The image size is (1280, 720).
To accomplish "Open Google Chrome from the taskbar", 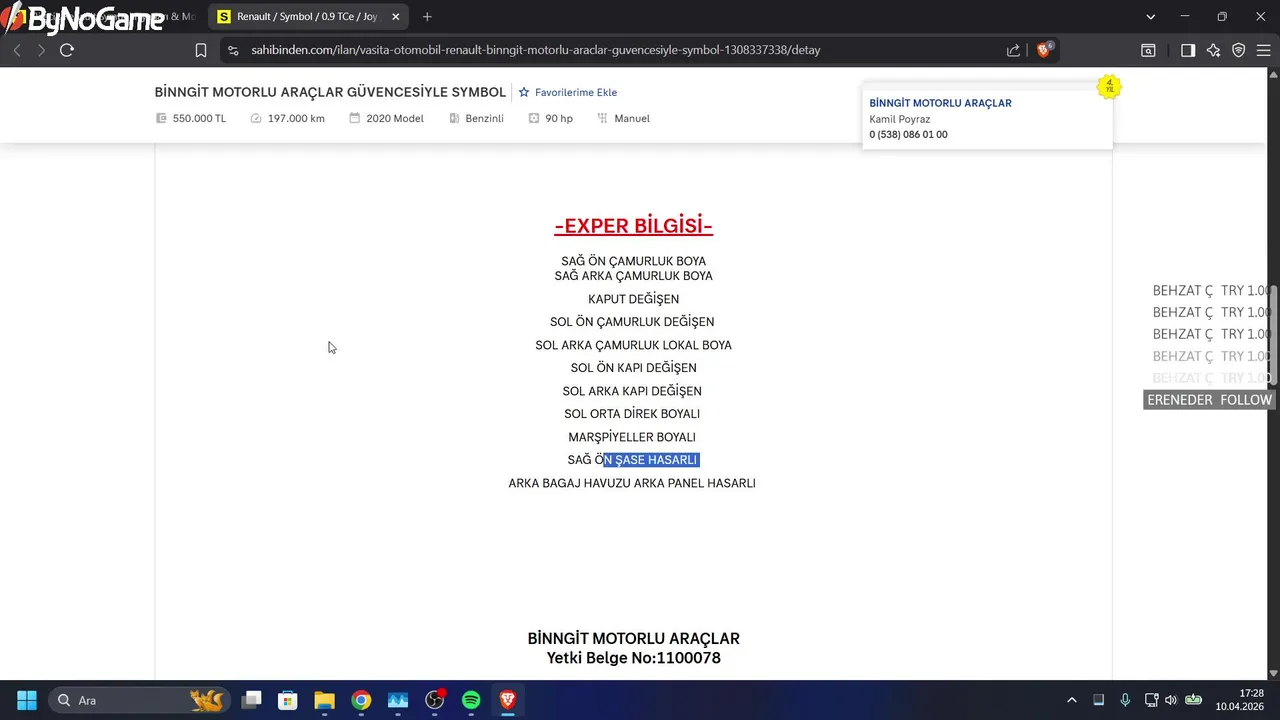I will coord(361,700).
